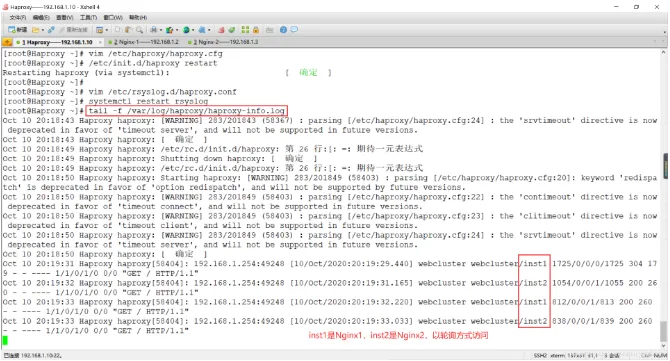Click the speech bubble feedback icon
Image resolution: width=670 pixels, height=361 pixels.
click(x=294, y=29)
